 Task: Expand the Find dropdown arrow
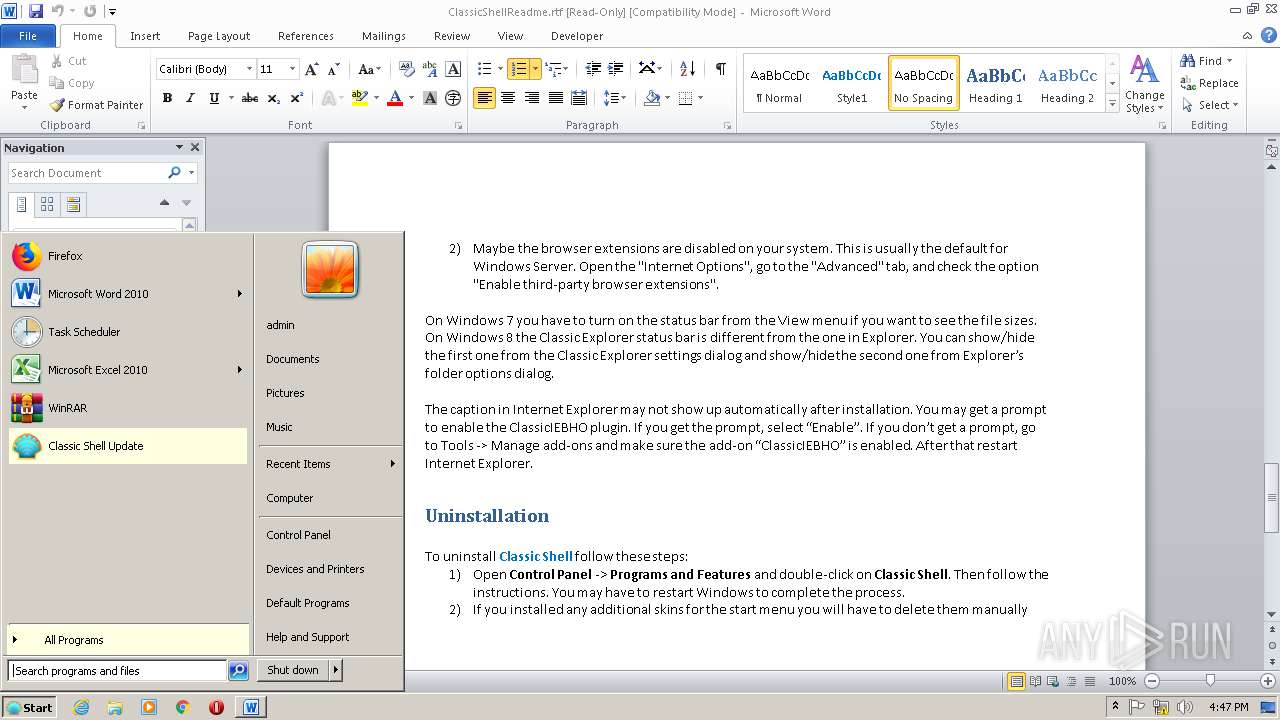pos(1230,61)
